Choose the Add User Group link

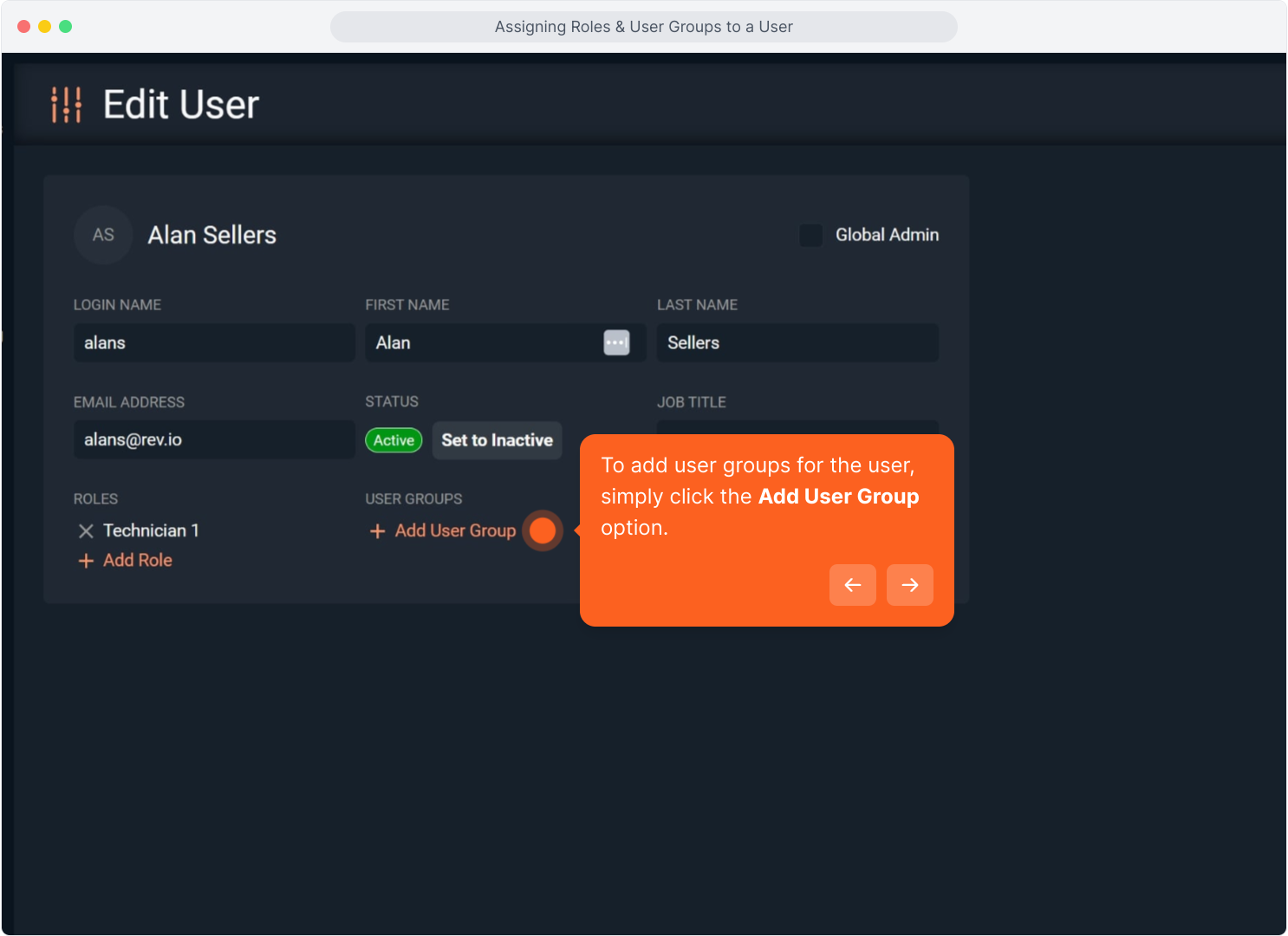[455, 530]
